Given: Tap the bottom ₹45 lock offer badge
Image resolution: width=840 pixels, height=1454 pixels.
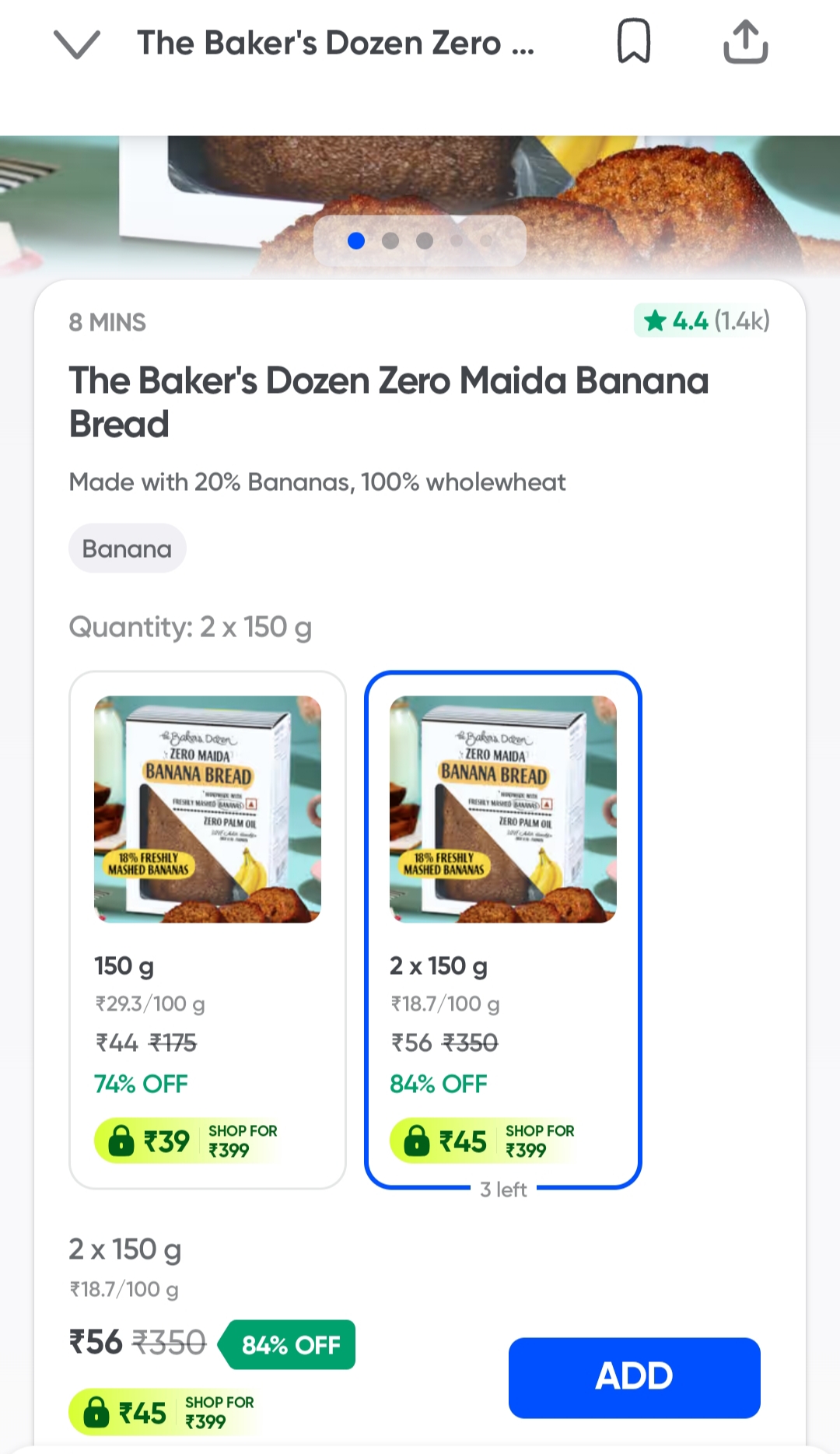Looking at the screenshot, I should click(163, 1412).
